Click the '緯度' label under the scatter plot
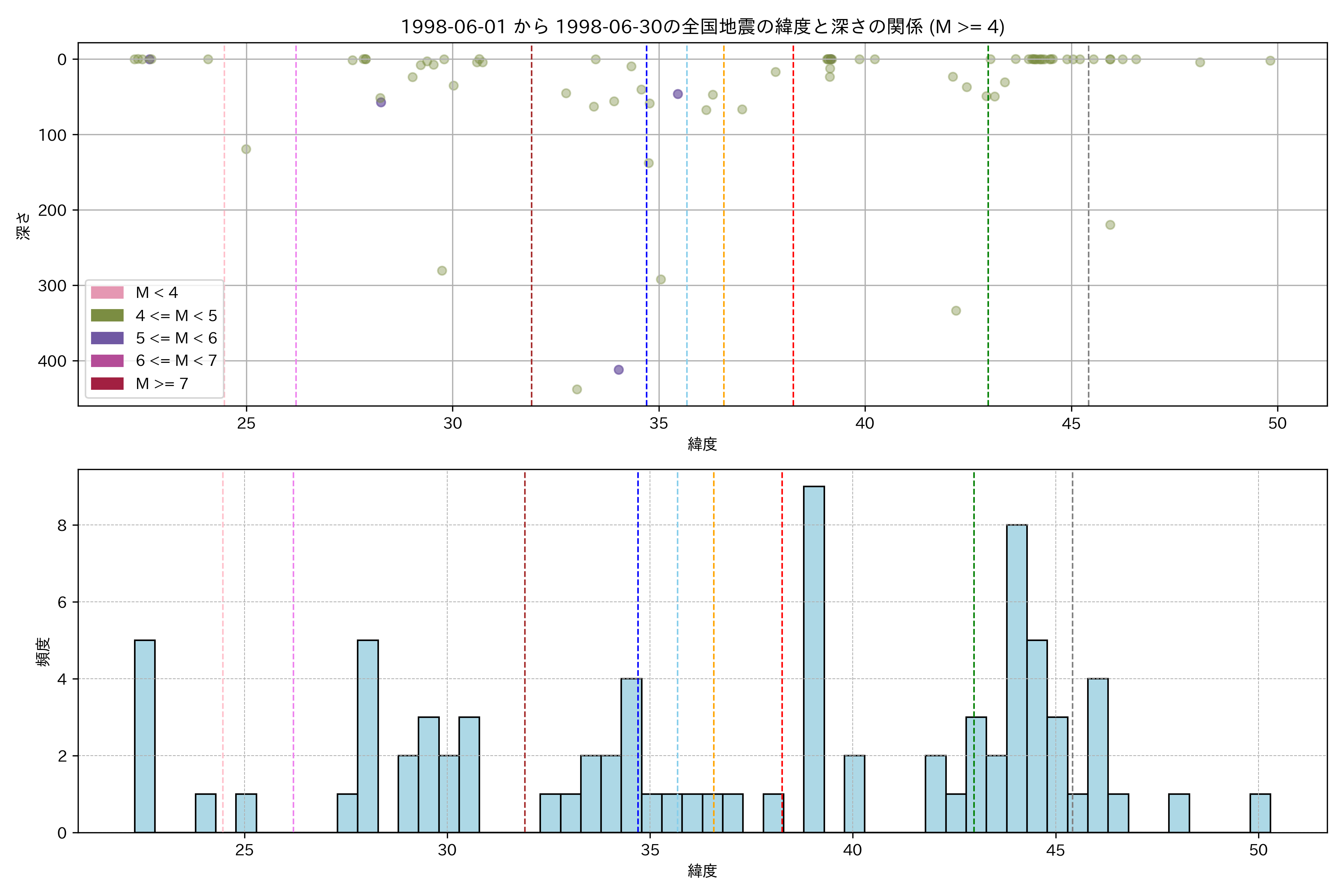 [x=702, y=444]
